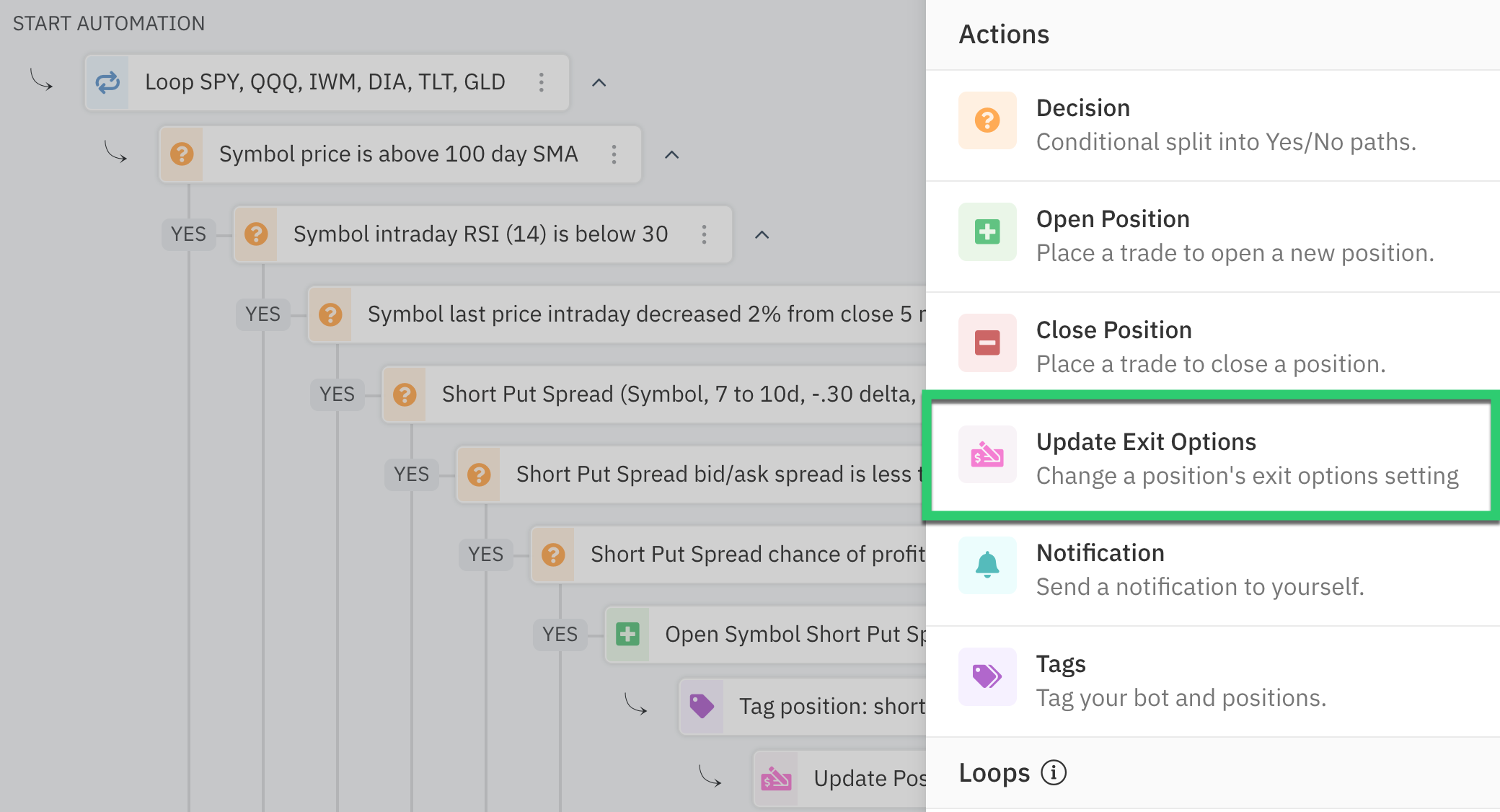Collapse the 100 day SMA decision chevron

tap(671, 155)
